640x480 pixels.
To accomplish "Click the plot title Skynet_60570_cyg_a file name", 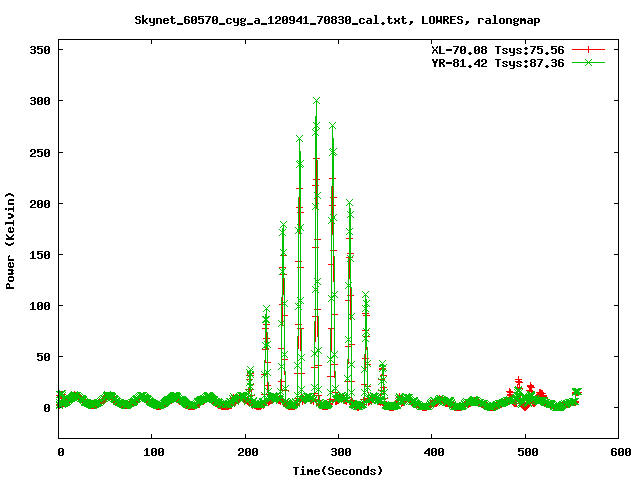I will coord(271,20).
